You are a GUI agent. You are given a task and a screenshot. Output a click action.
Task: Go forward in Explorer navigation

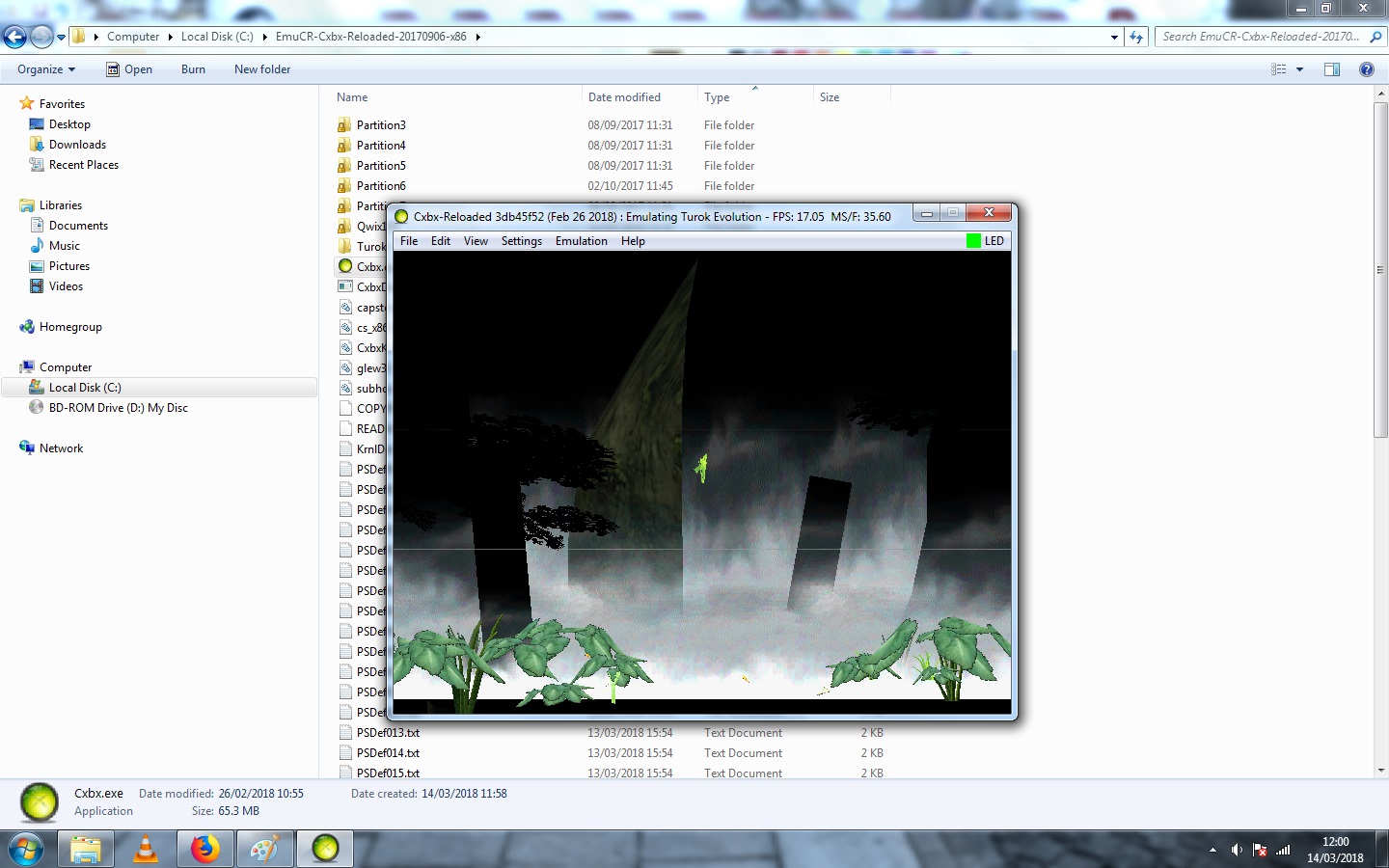[x=41, y=37]
